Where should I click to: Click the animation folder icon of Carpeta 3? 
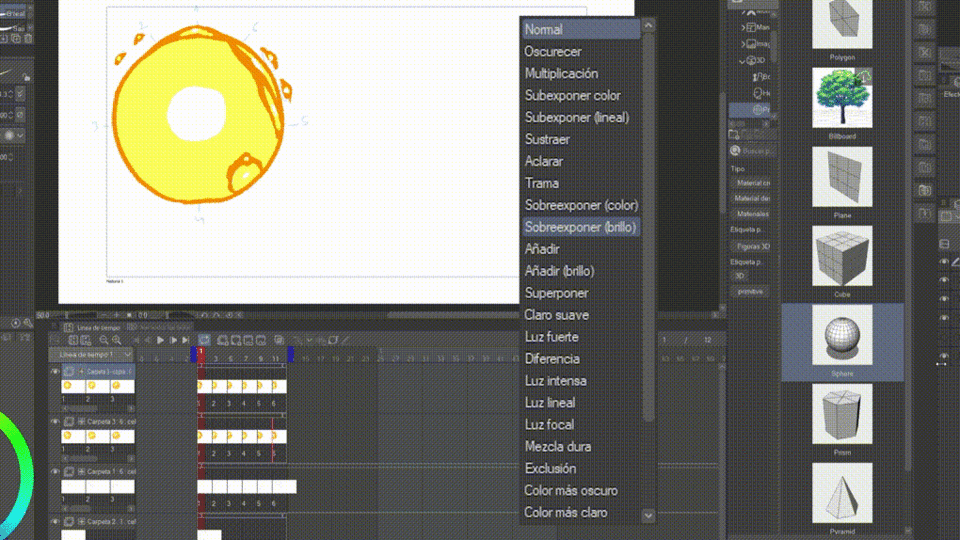pos(69,422)
